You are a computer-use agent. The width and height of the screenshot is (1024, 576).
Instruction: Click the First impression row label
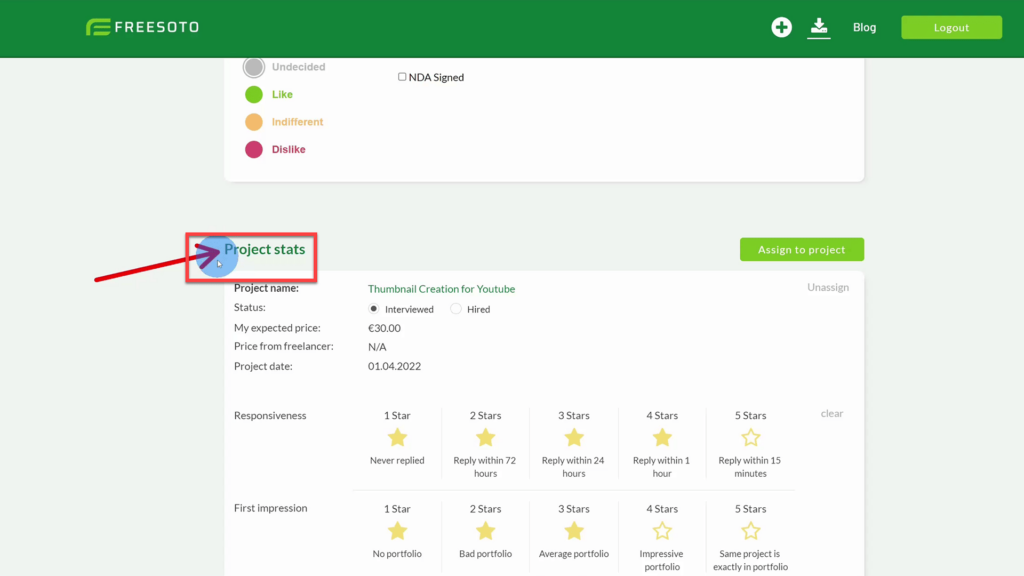click(270, 508)
